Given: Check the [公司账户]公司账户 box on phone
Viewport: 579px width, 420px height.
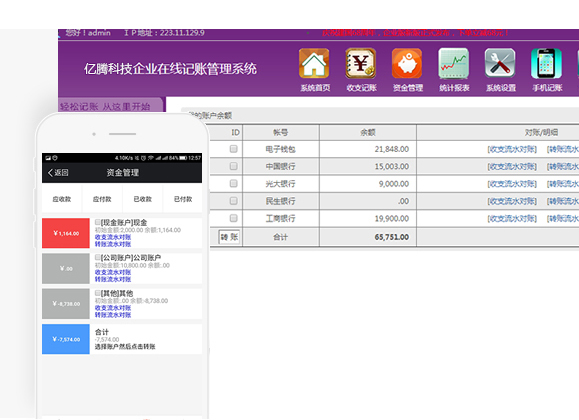Looking at the screenshot, I should 97,257.
